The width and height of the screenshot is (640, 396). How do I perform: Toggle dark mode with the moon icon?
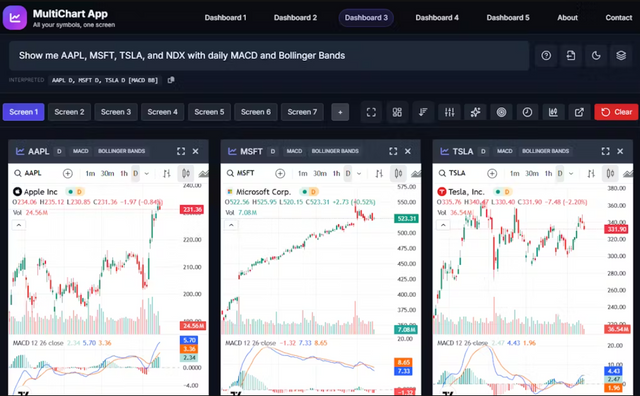[596, 56]
